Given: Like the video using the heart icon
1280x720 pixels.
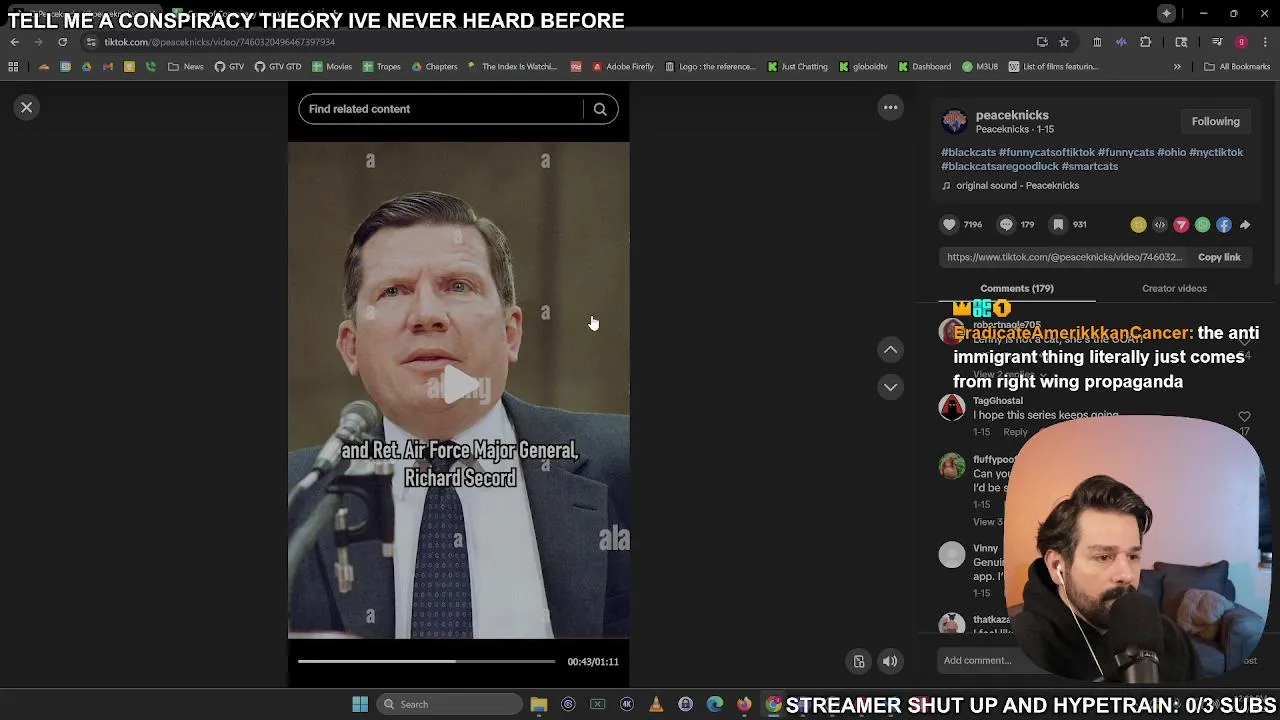Looking at the screenshot, I should tap(950, 225).
